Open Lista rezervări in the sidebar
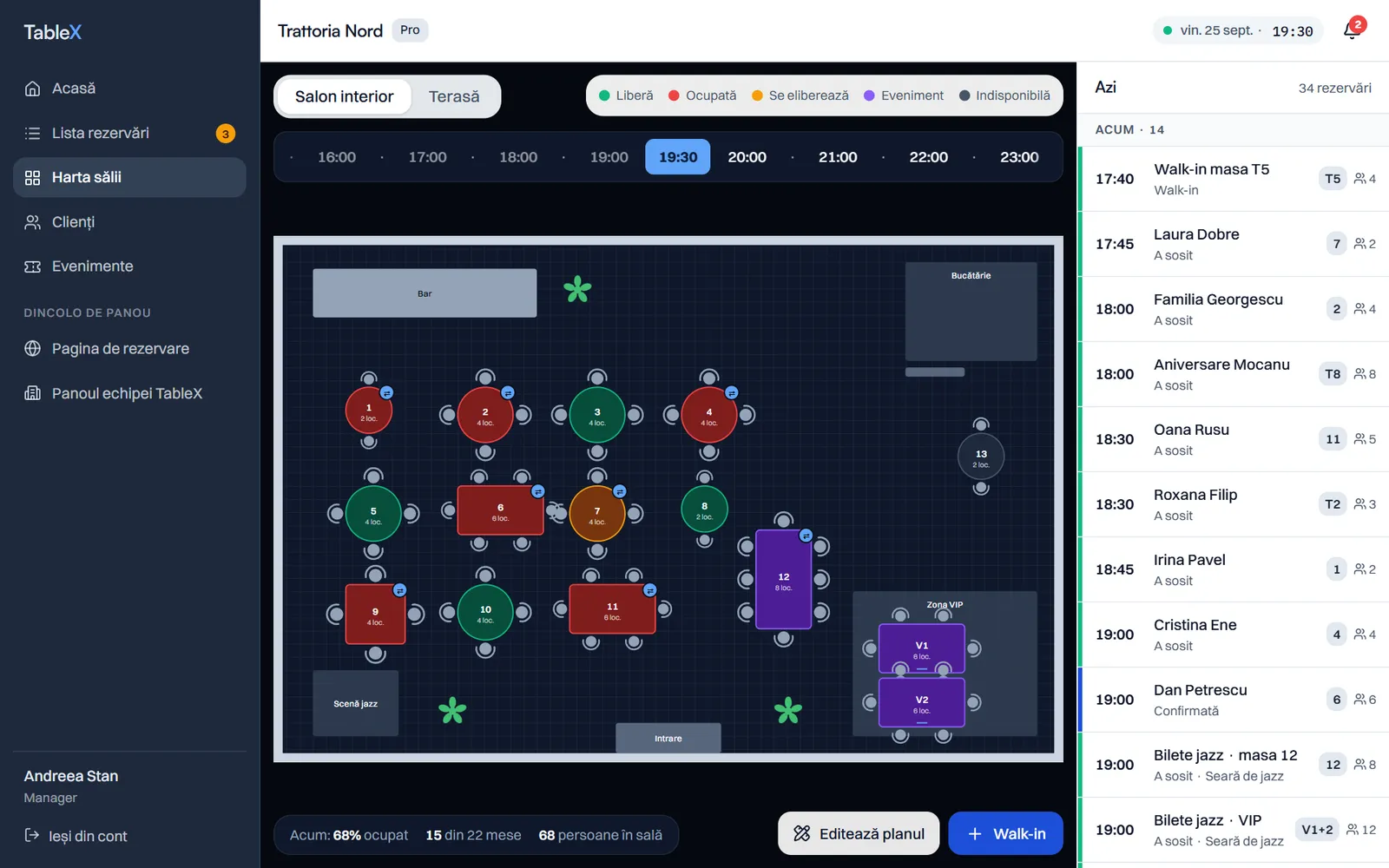1389x868 pixels. pyautogui.click(x=129, y=133)
